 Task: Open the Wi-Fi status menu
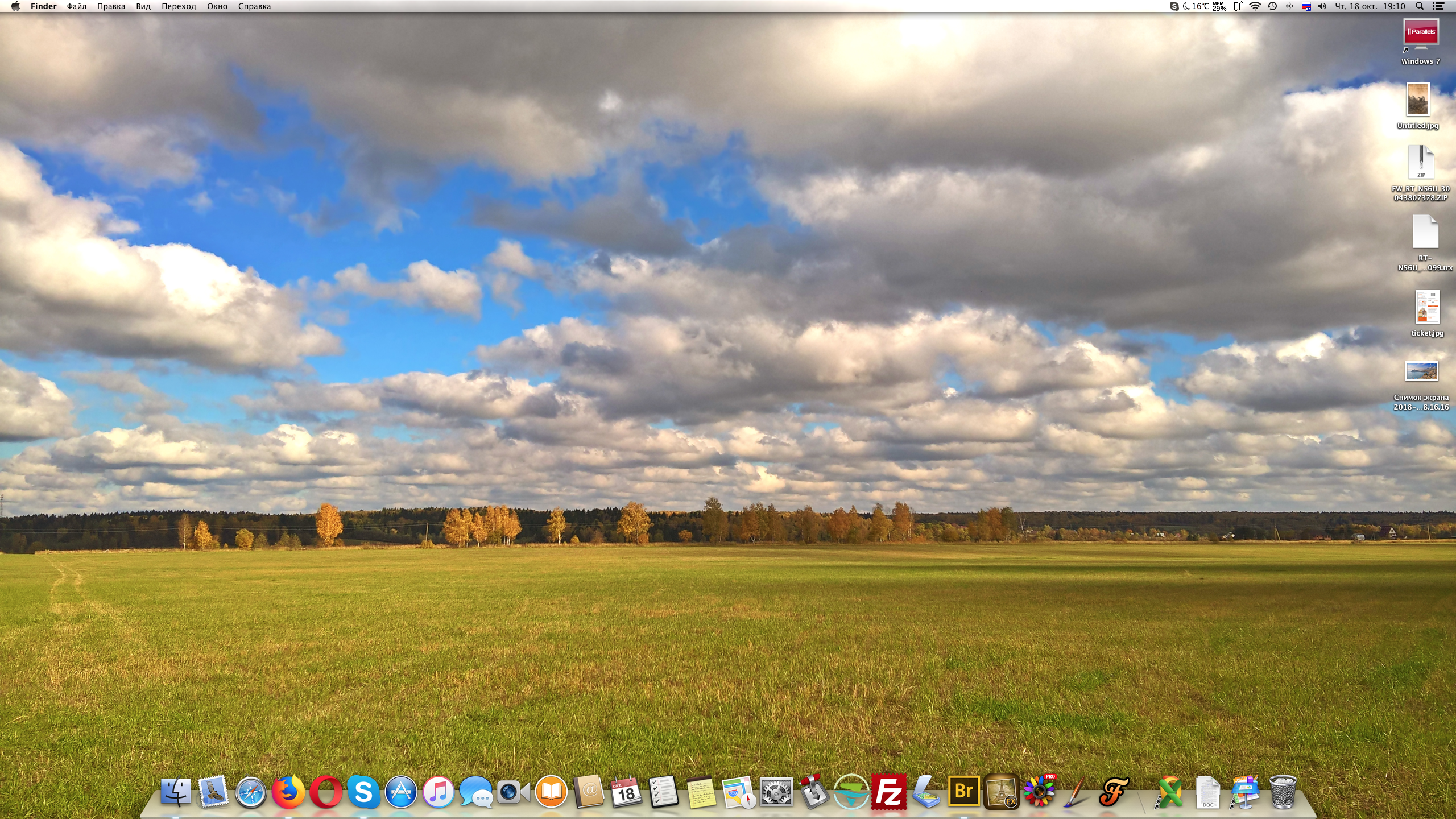point(1255,6)
